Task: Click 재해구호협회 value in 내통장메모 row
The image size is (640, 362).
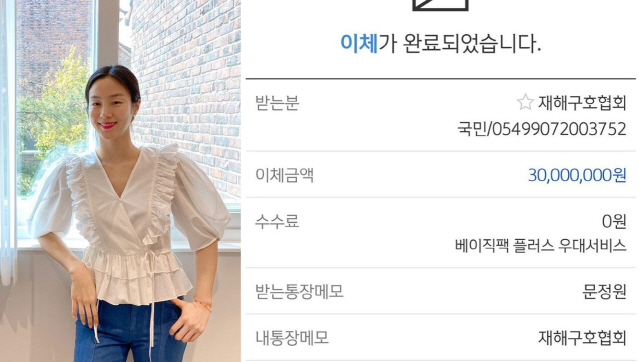Action: pyautogui.click(x=582, y=338)
